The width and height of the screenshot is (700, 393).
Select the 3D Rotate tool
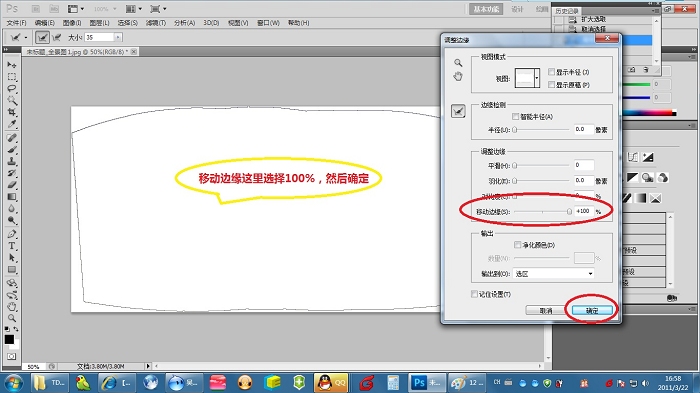point(12,283)
